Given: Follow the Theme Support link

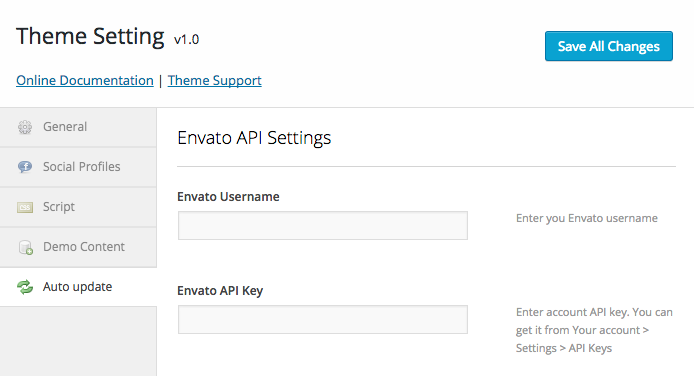Looking at the screenshot, I should pyautogui.click(x=215, y=81).
